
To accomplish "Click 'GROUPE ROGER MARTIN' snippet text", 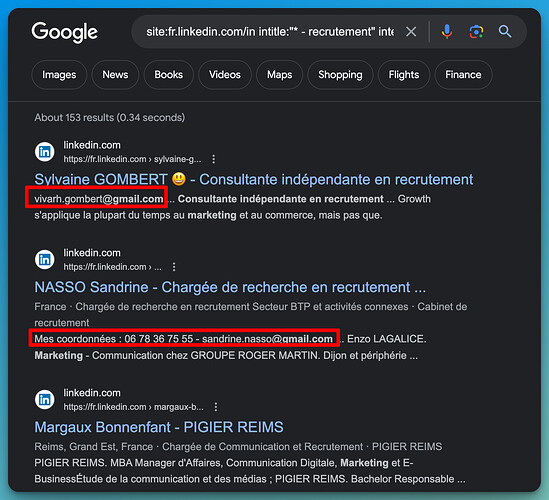I will click(x=255, y=355).
